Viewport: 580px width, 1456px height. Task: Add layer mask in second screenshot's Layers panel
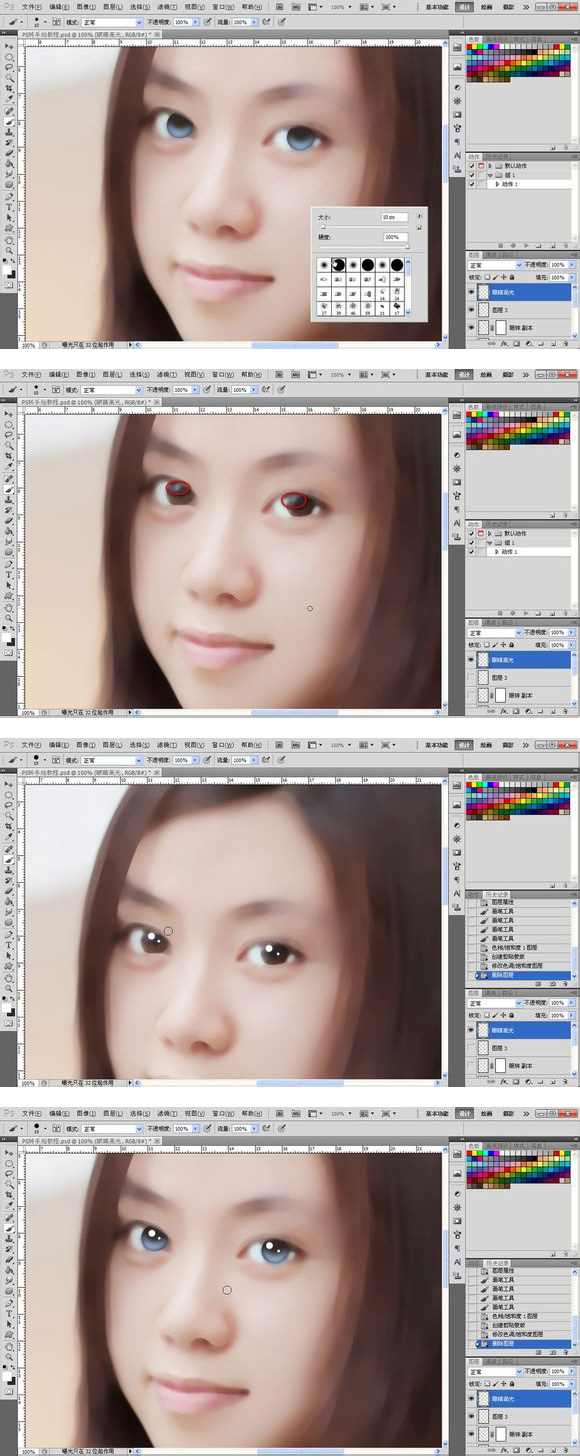coord(516,711)
